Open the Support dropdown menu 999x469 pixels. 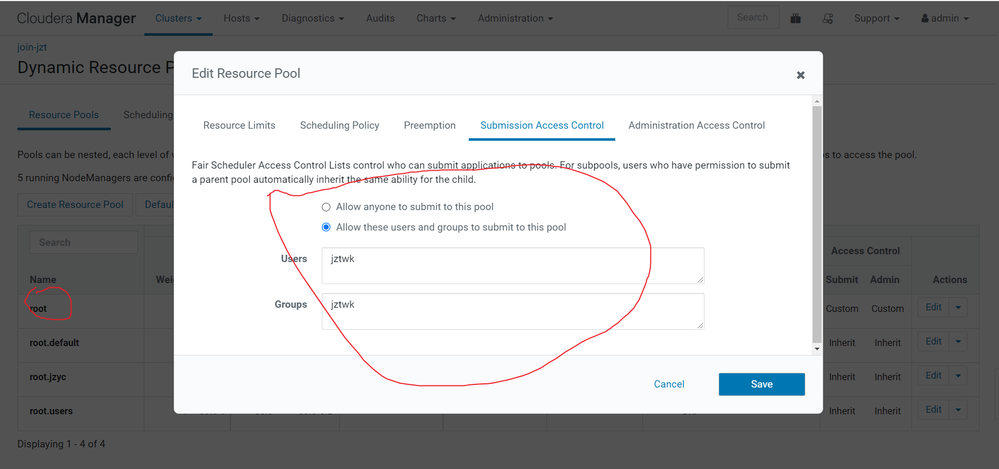coord(877,18)
